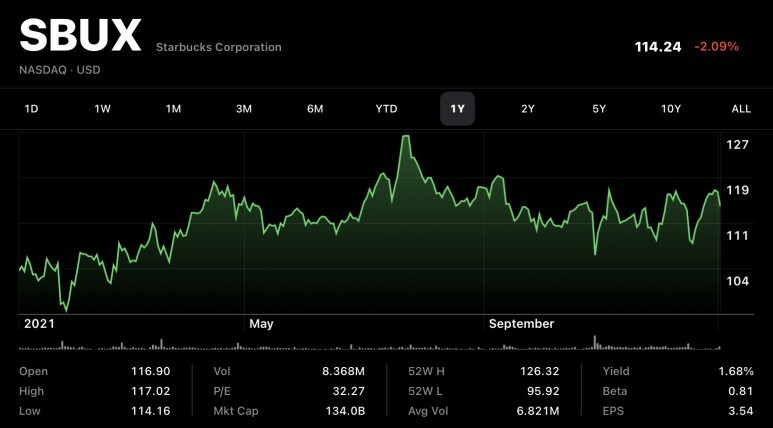Image resolution: width=773 pixels, height=428 pixels.
Task: Click the 52W H stat label
Action: [x=427, y=371]
